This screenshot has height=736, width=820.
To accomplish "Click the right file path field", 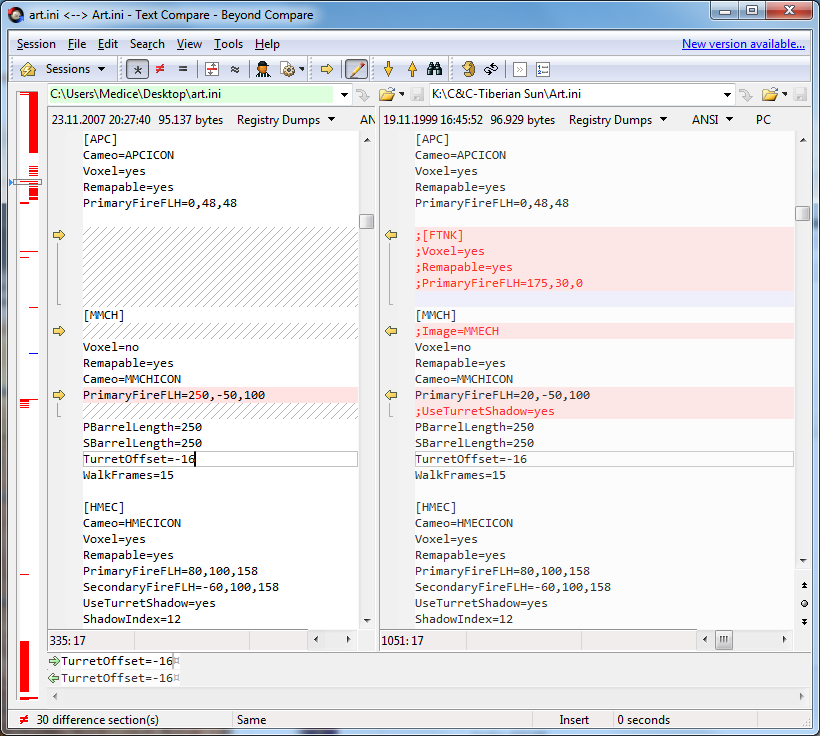I will tap(574, 94).
